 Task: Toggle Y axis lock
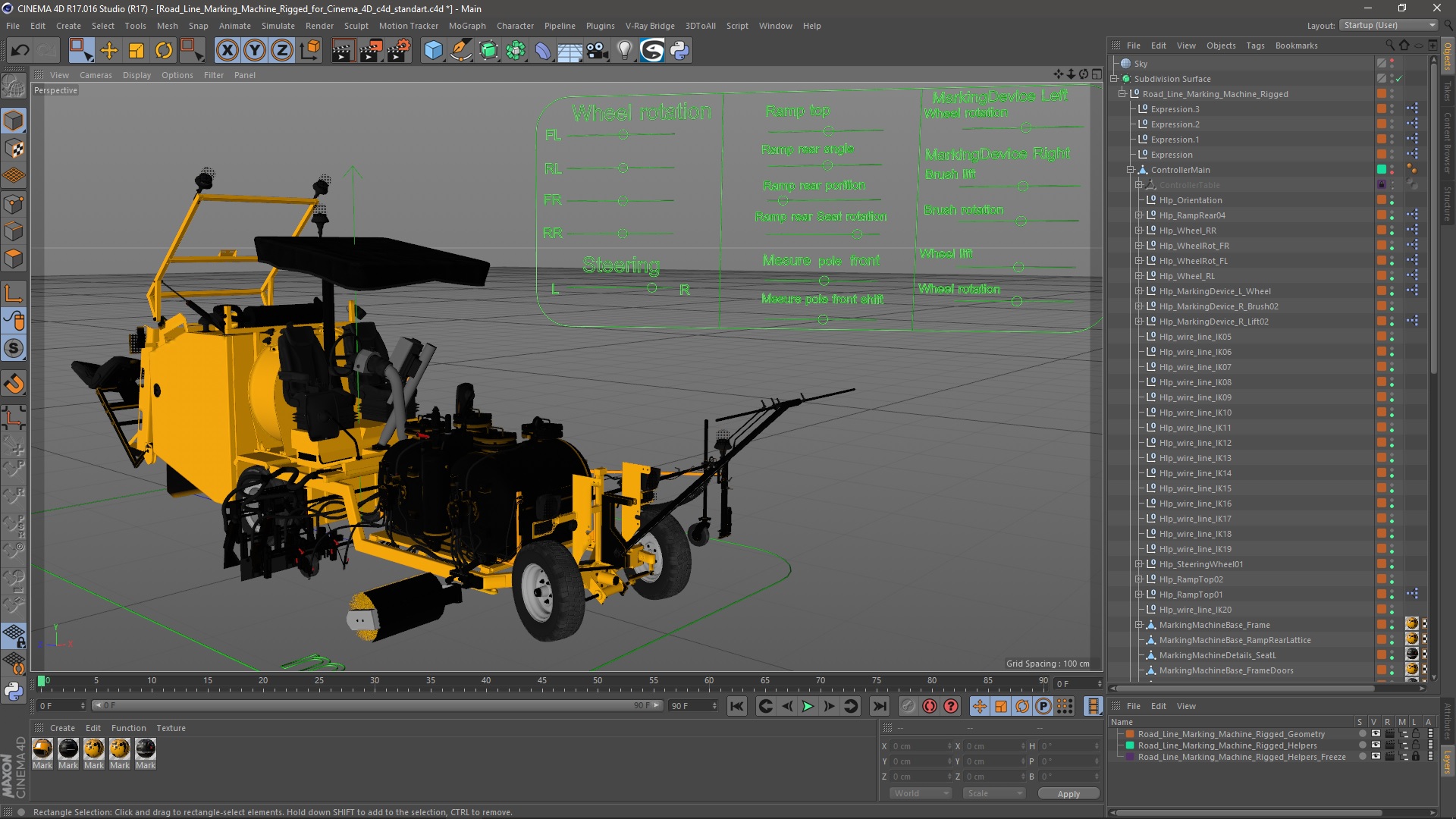[x=255, y=51]
